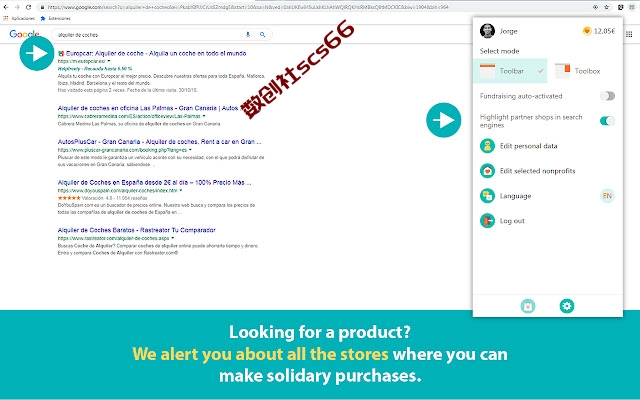Click the round extension icon at far right of toolbar

coord(632,7)
